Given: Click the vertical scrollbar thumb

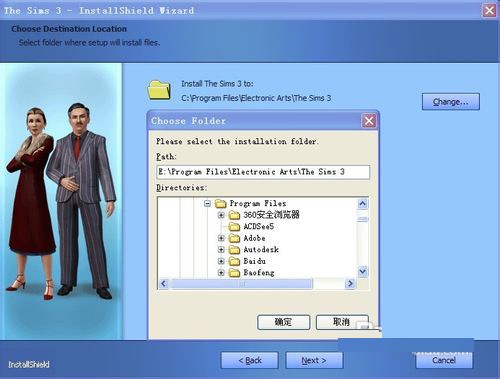Looking at the screenshot, I should click(x=363, y=219).
